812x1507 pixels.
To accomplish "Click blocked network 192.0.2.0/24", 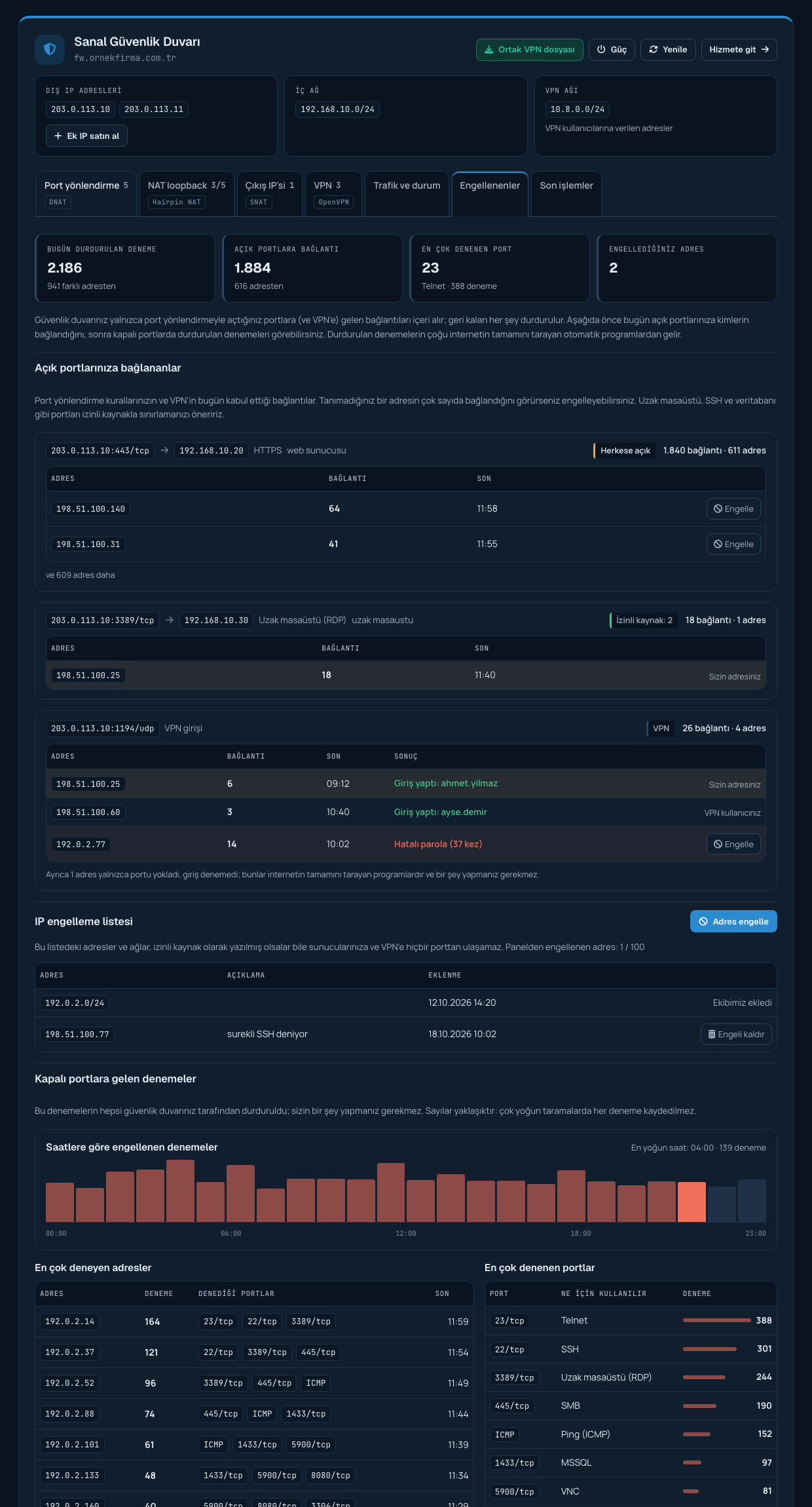I will coord(75,1003).
